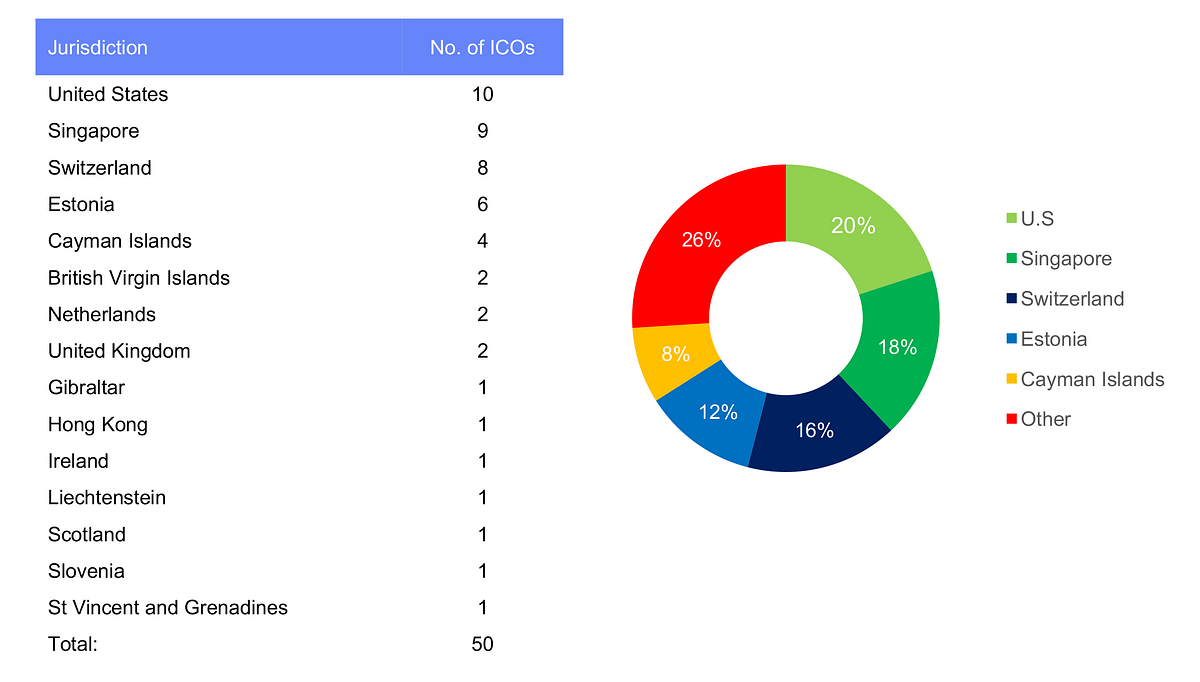Click the Jurisdiction column header

(98, 47)
